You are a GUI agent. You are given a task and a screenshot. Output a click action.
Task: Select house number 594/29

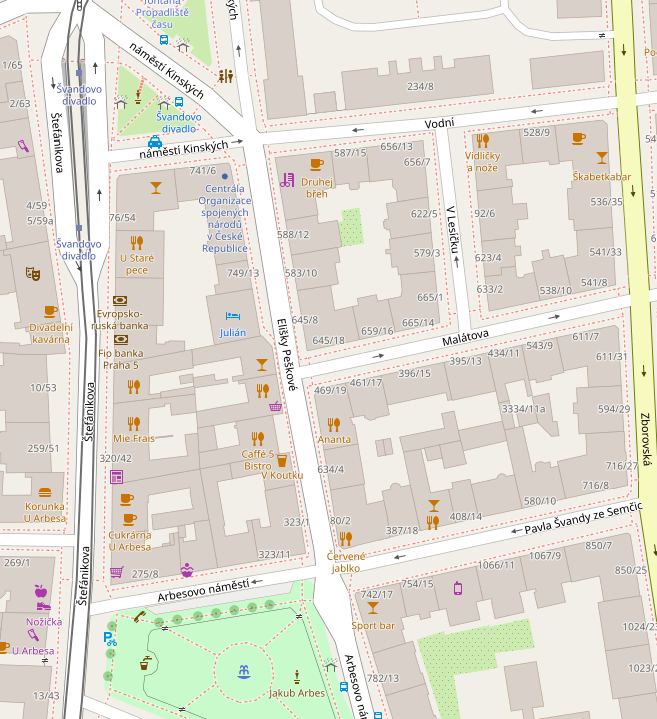613,409
